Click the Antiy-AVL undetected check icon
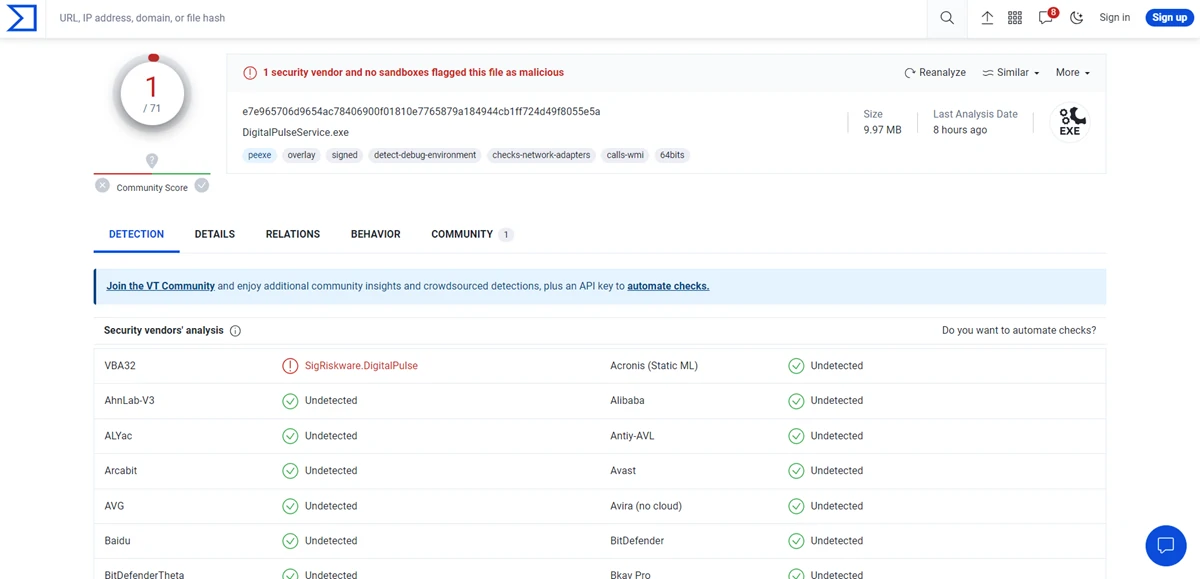Image resolution: width=1200 pixels, height=579 pixels. click(x=796, y=436)
